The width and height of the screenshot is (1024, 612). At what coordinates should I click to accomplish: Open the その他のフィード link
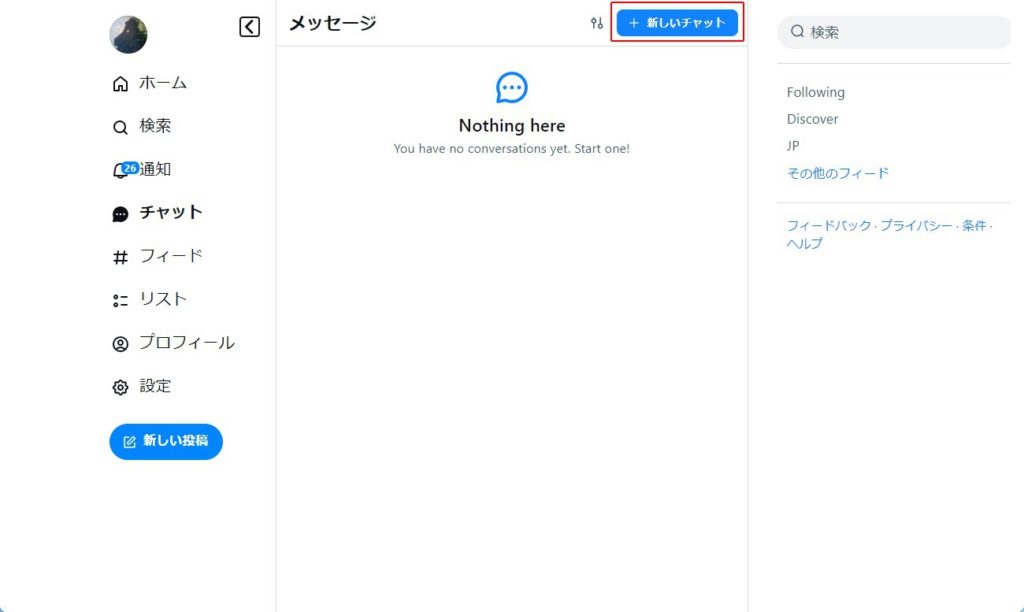837,173
